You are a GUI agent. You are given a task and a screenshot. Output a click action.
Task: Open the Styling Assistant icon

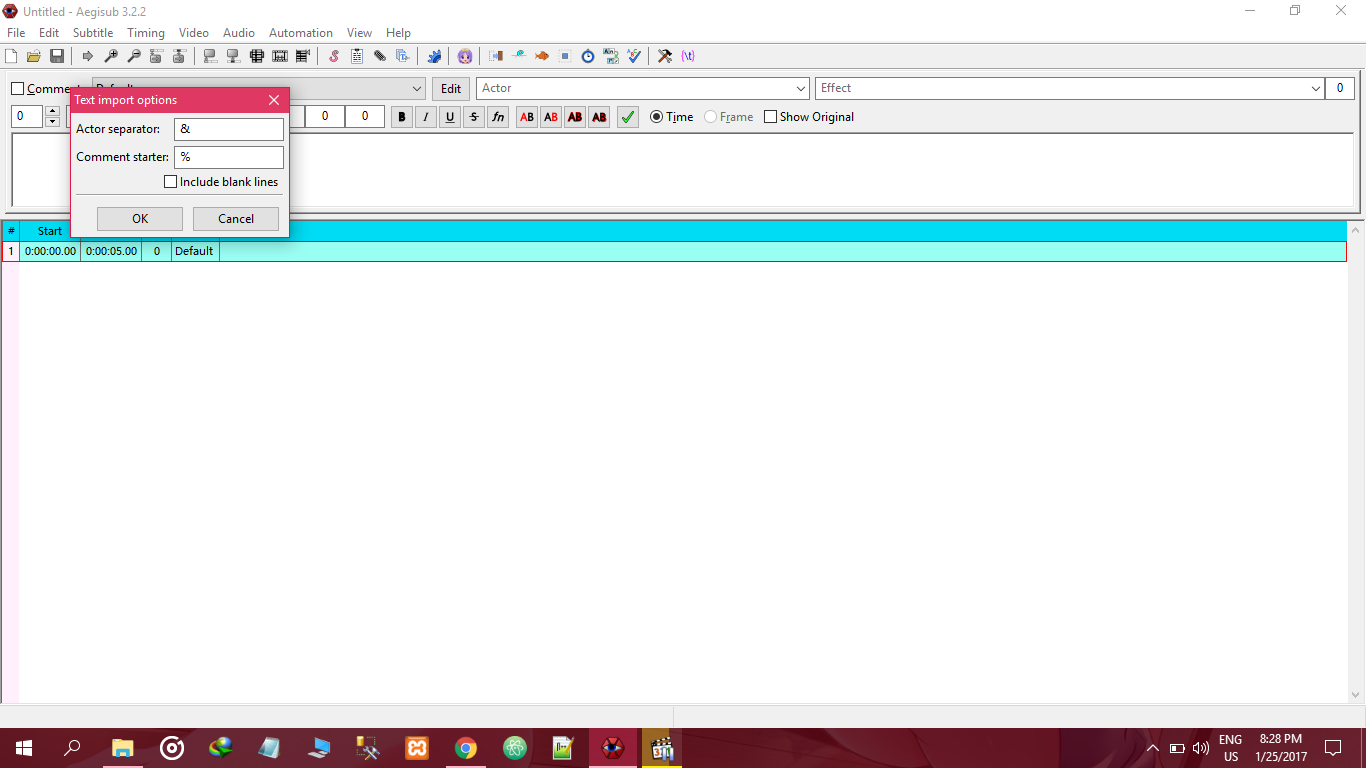[x=519, y=56]
